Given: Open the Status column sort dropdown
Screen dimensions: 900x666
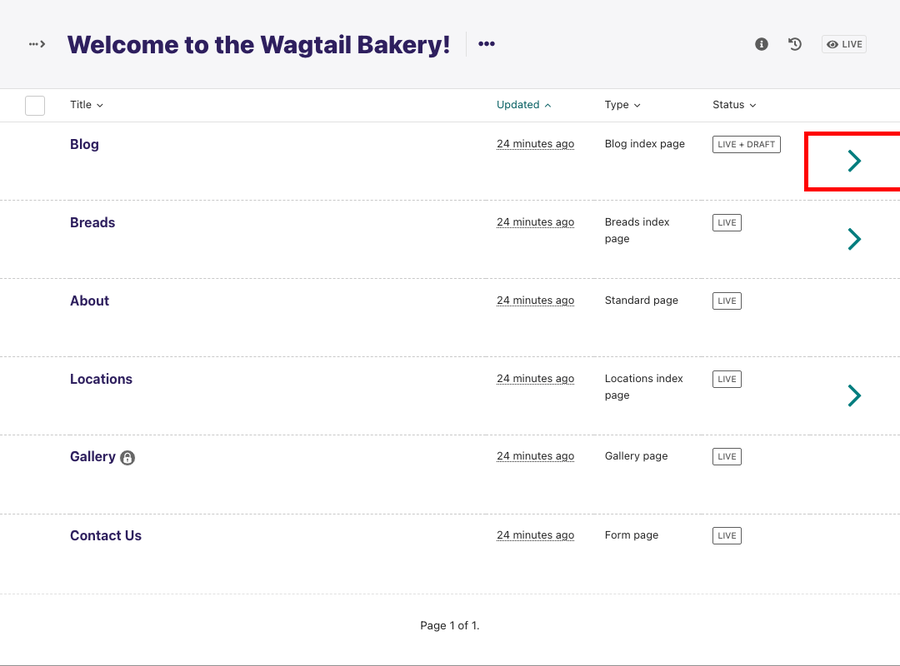Looking at the screenshot, I should point(734,105).
